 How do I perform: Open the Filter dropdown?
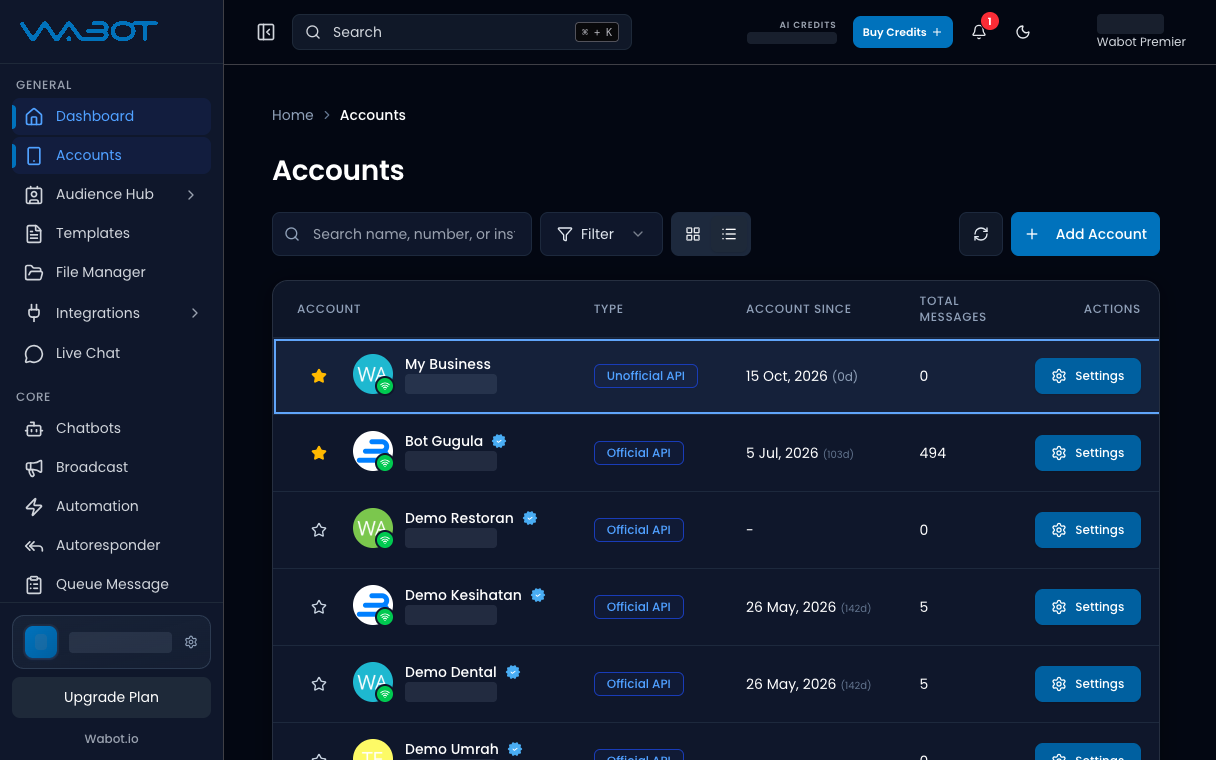coord(601,234)
